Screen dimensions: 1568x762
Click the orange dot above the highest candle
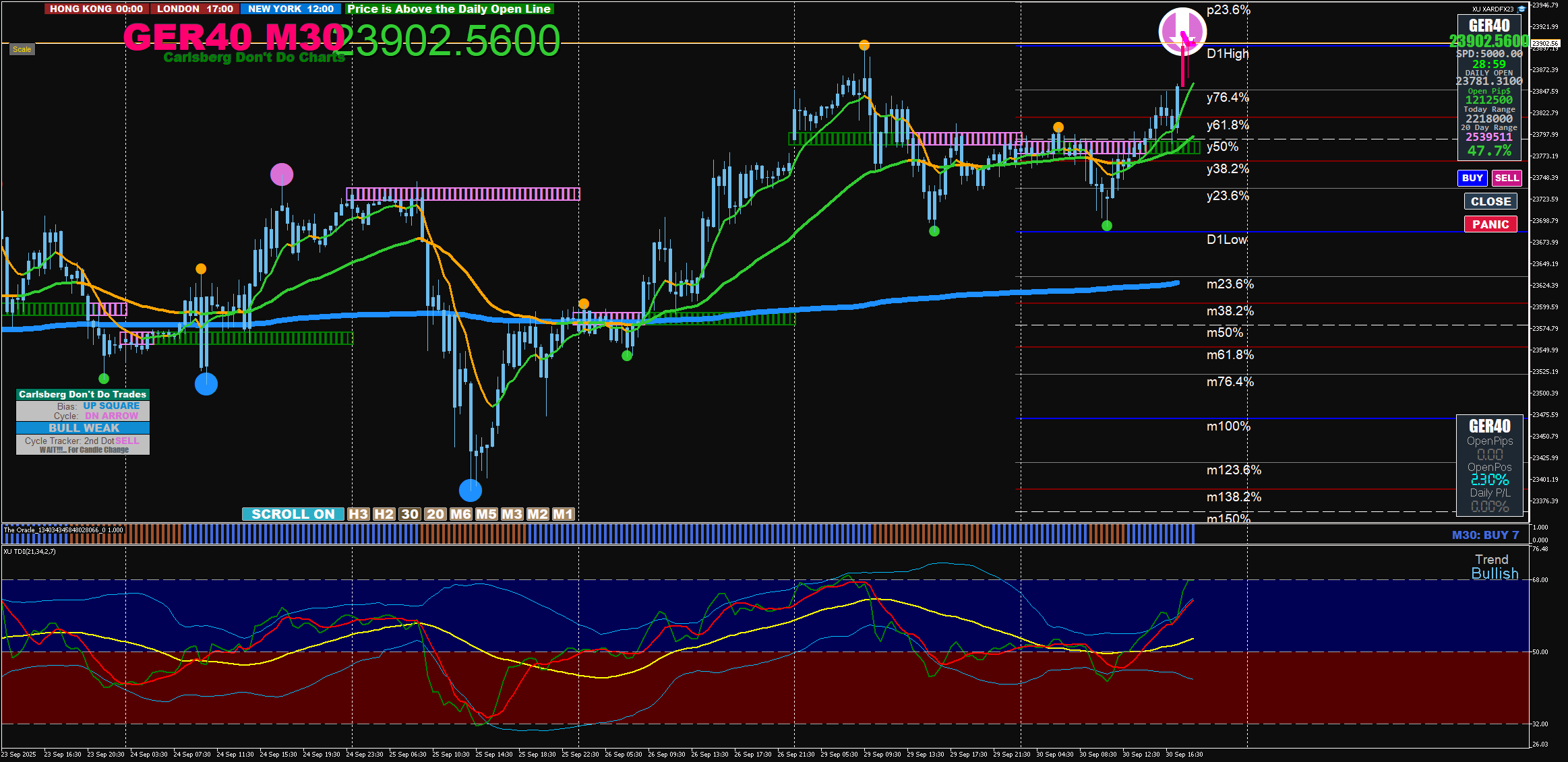[x=864, y=45]
